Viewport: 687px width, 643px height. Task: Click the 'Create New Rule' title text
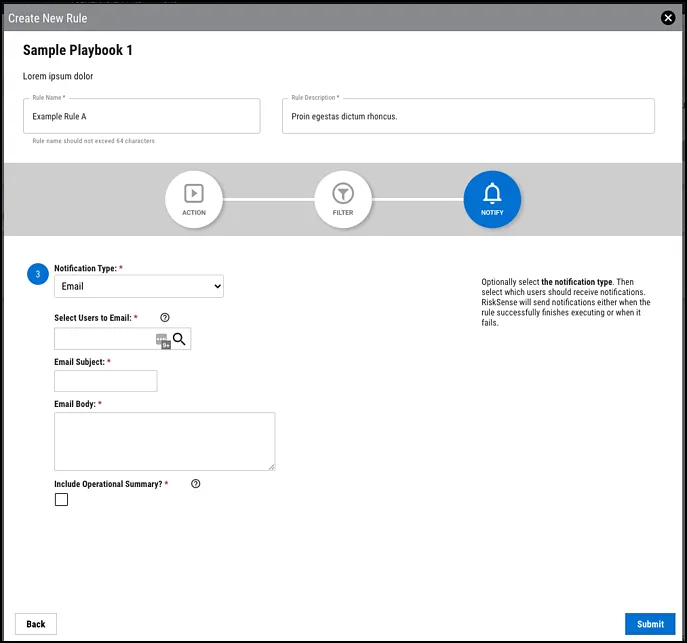tap(48, 18)
